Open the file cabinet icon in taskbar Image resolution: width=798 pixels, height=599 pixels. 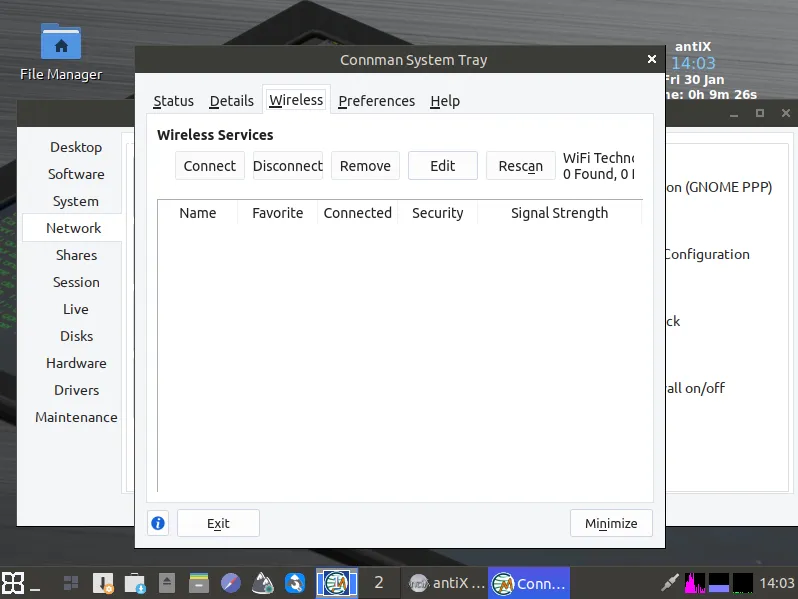[198, 583]
